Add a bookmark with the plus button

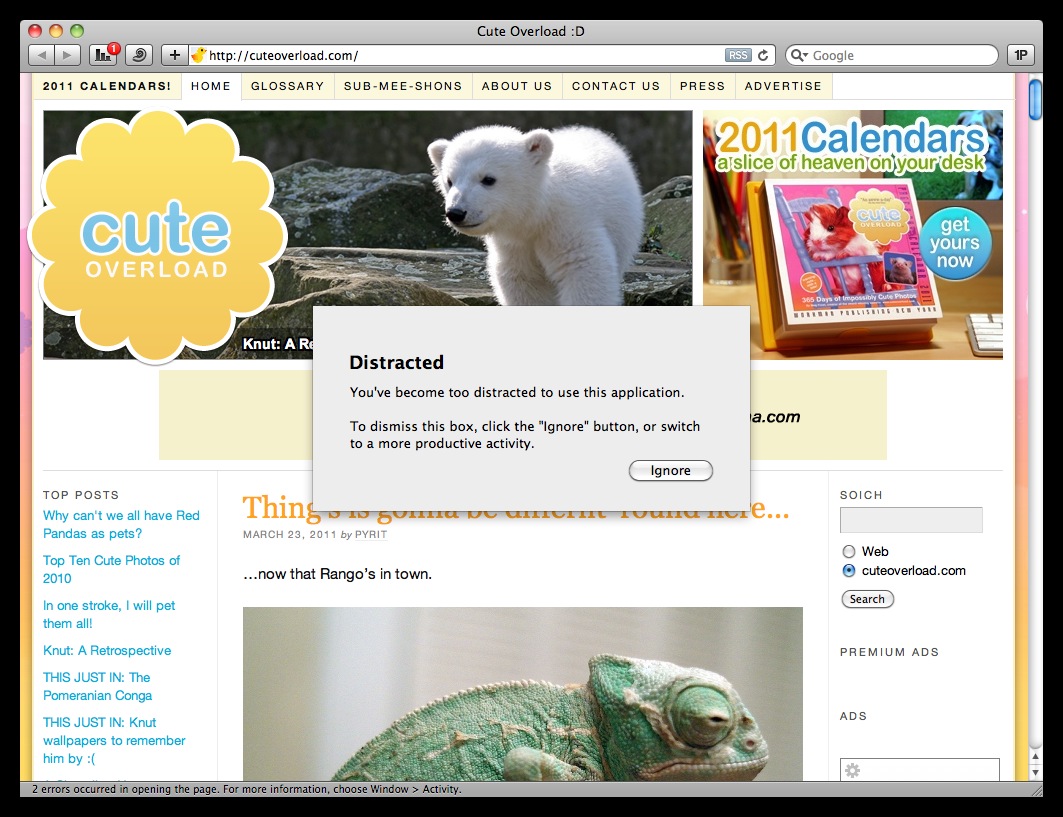(174, 55)
